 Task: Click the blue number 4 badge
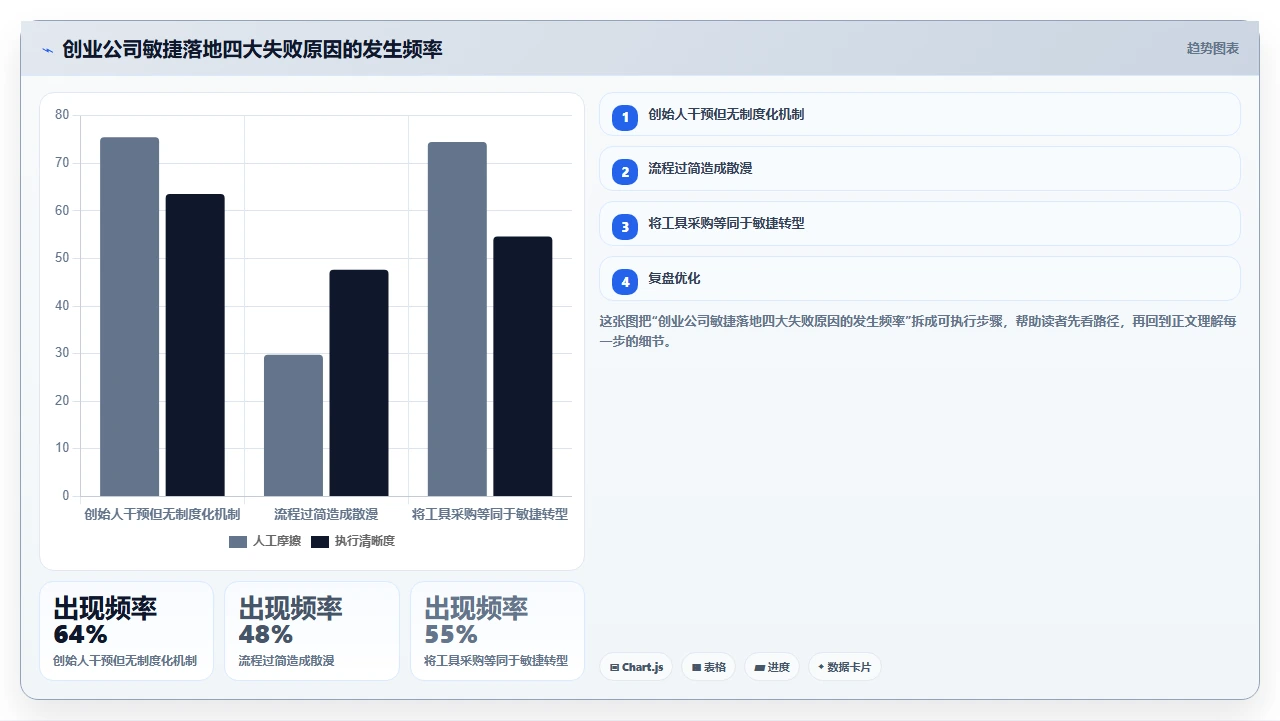625,282
